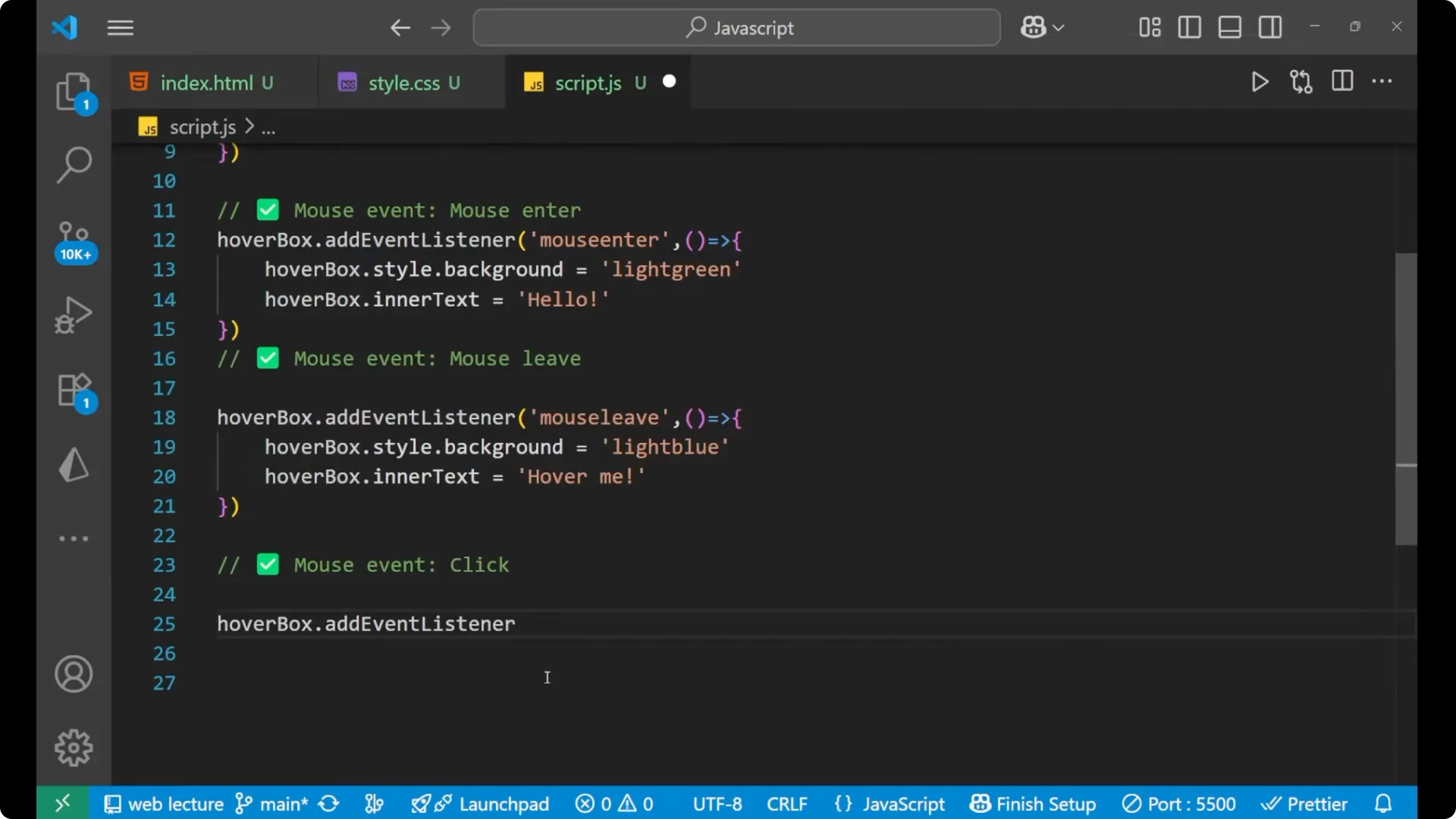Click the Run Code play button

click(1260, 82)
